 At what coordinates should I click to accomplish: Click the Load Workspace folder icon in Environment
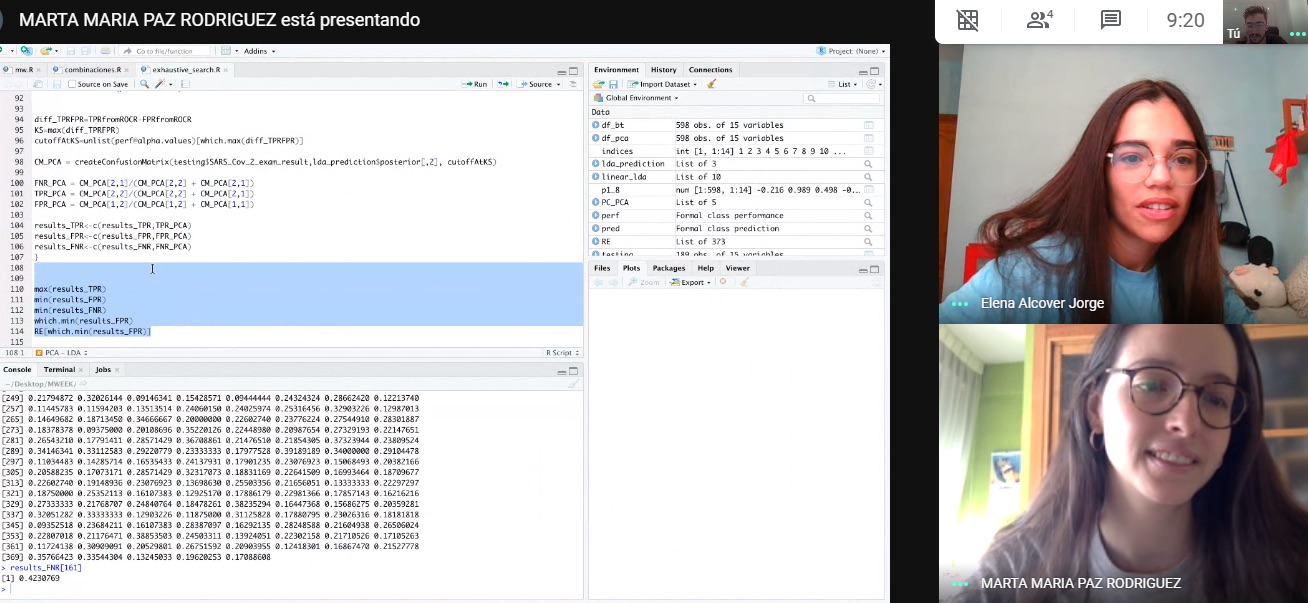coord(599,84)
